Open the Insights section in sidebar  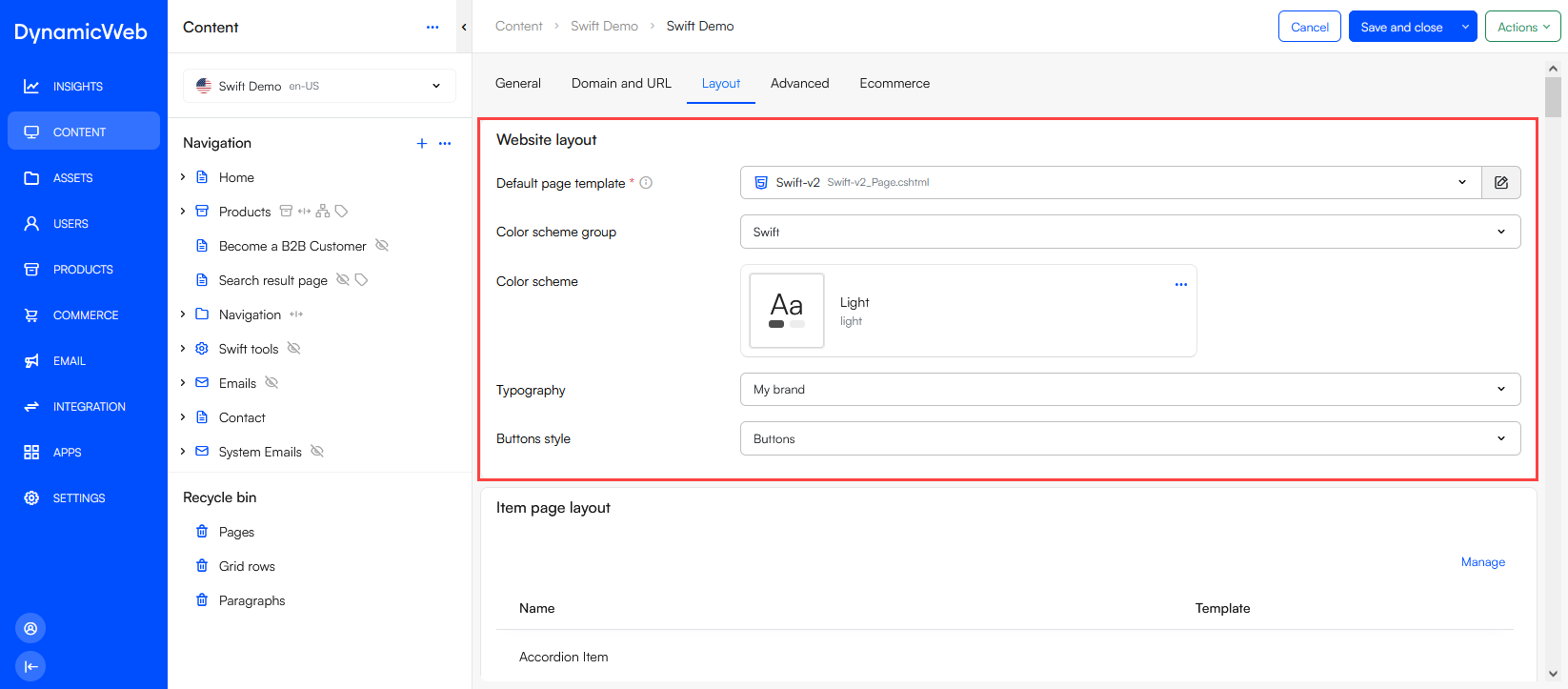pos(77,87)
